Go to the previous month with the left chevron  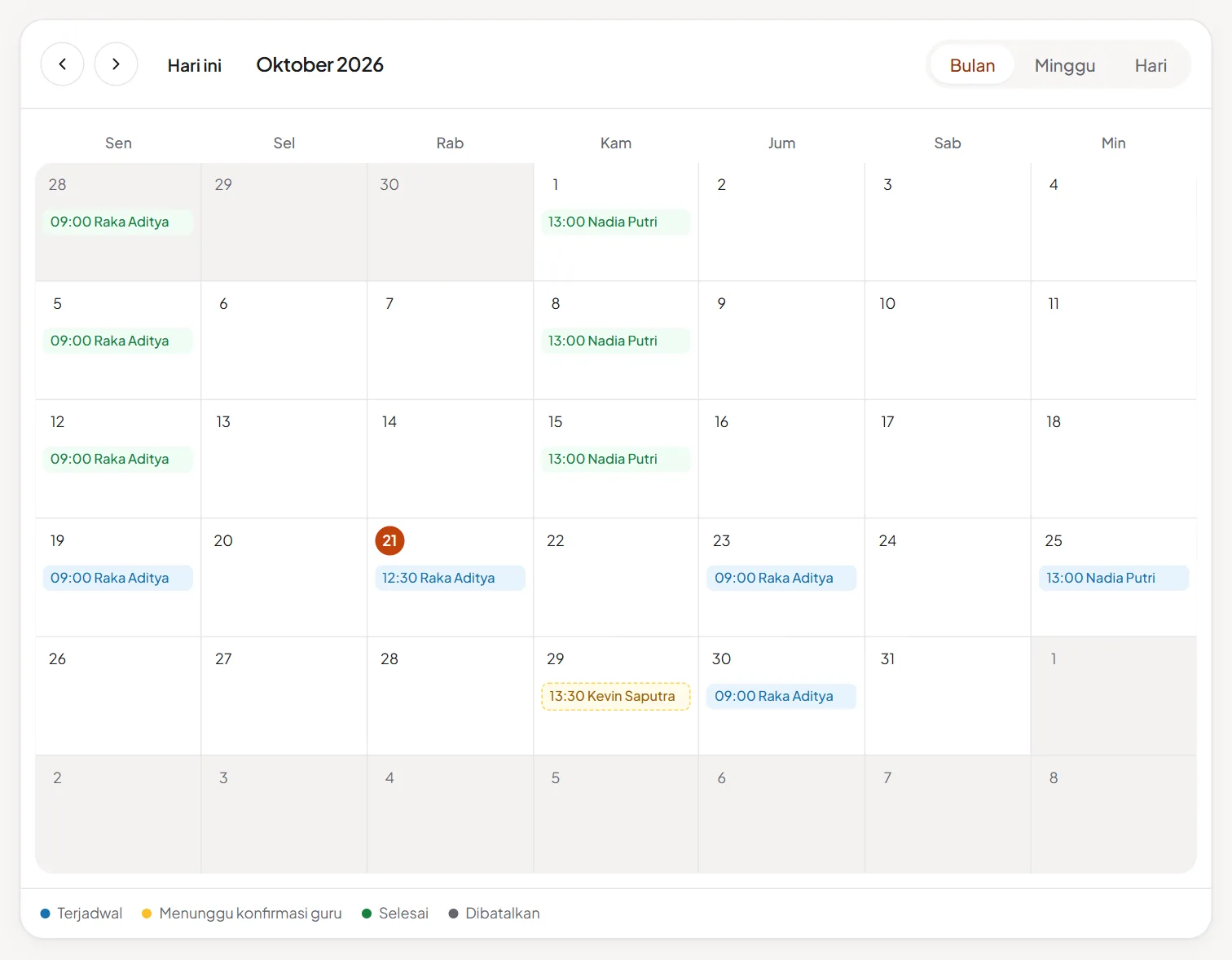tap(63, 64)
